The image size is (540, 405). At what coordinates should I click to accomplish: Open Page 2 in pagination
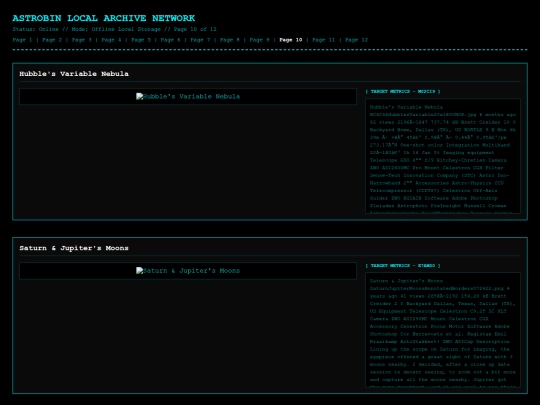click(52, 40)
